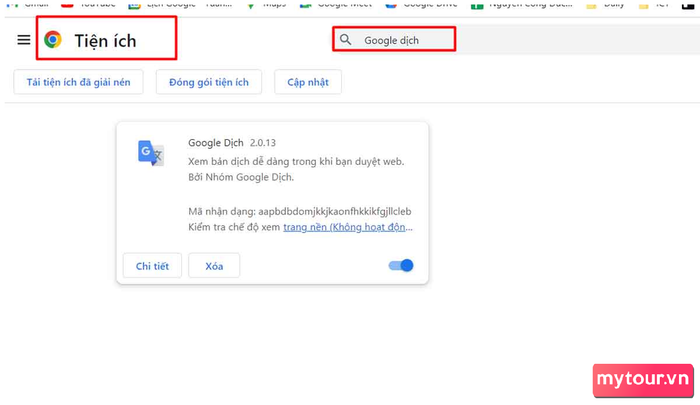The width and height of the screenshot is (700, 405).
Task: Click the Đóng gói tiện ích button
Action: click(x=208, y=82)
